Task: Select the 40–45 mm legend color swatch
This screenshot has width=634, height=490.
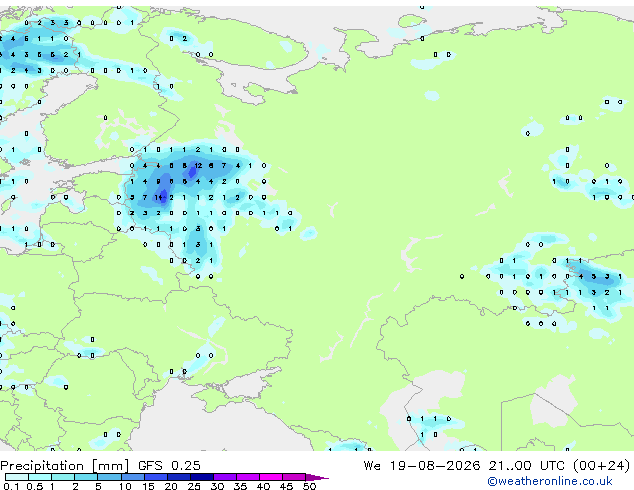Action: pos(271,477)
